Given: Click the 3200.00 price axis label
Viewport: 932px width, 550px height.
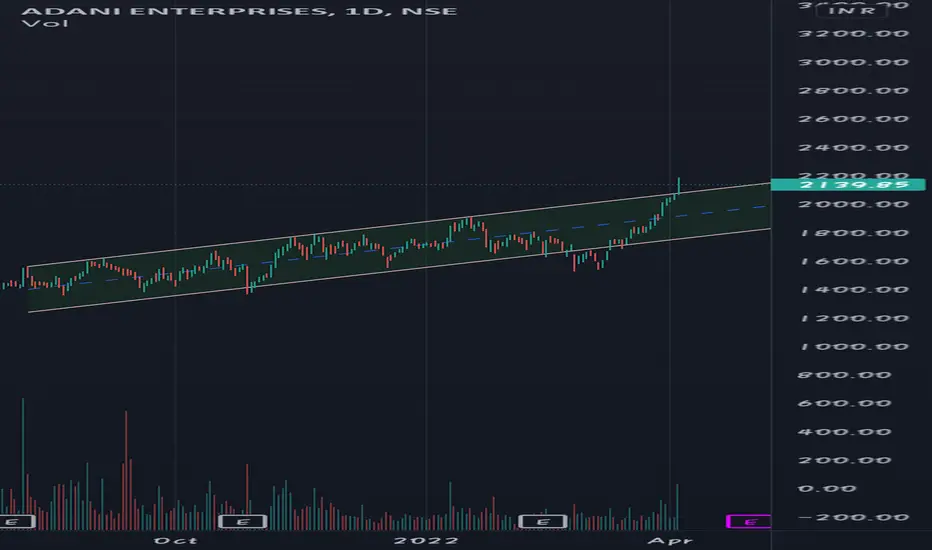Looking at the screenshot, I should pyautogui.click(x=853, y=33).
